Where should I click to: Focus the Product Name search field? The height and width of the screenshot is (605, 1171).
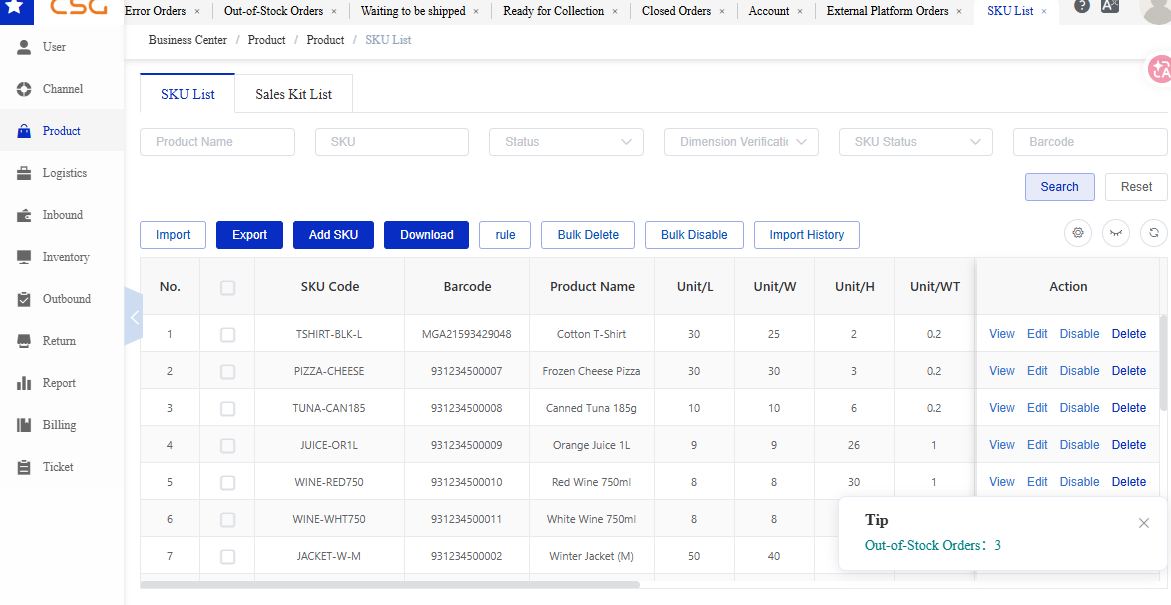coord(217,142)
